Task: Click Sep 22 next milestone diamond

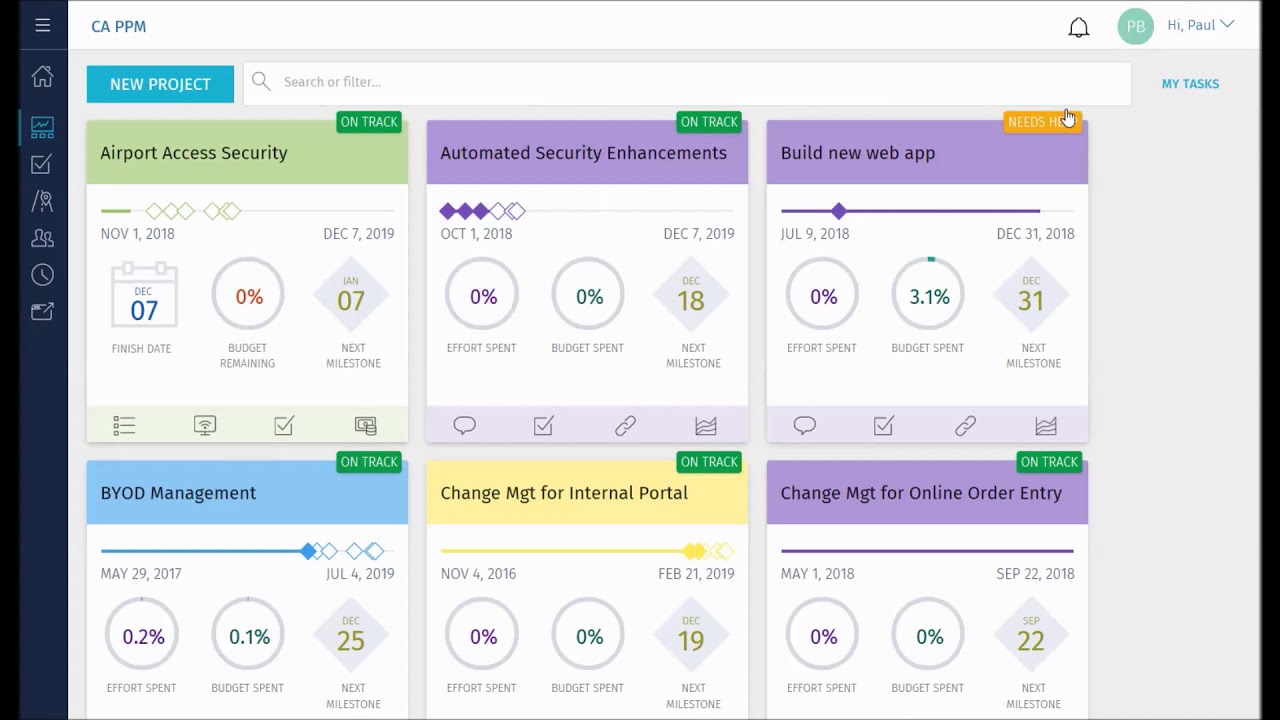Action: point(1031,636)
